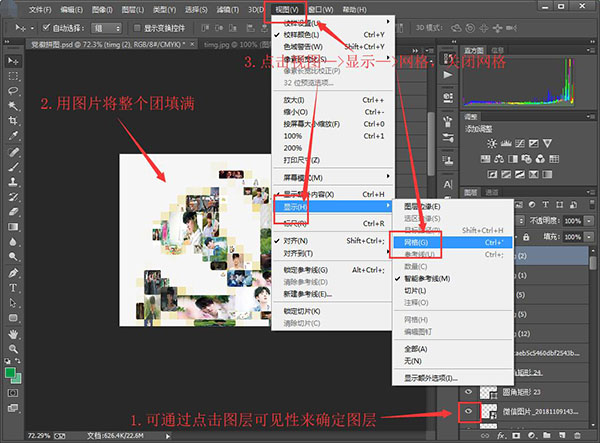The width and height of the screenshot is (600, 443).
Task: Click 智能参考线(M) menu entry
Action: click(427, 279)
